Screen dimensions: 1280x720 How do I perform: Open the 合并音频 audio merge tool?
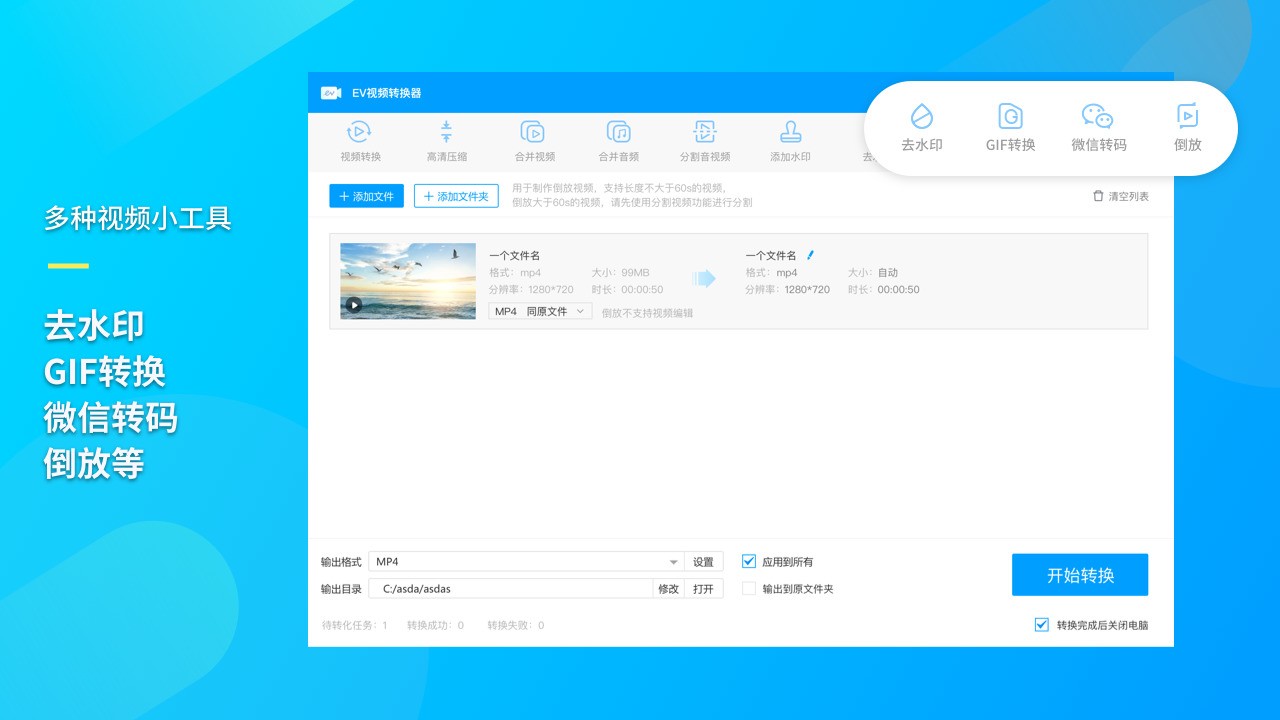618,140
